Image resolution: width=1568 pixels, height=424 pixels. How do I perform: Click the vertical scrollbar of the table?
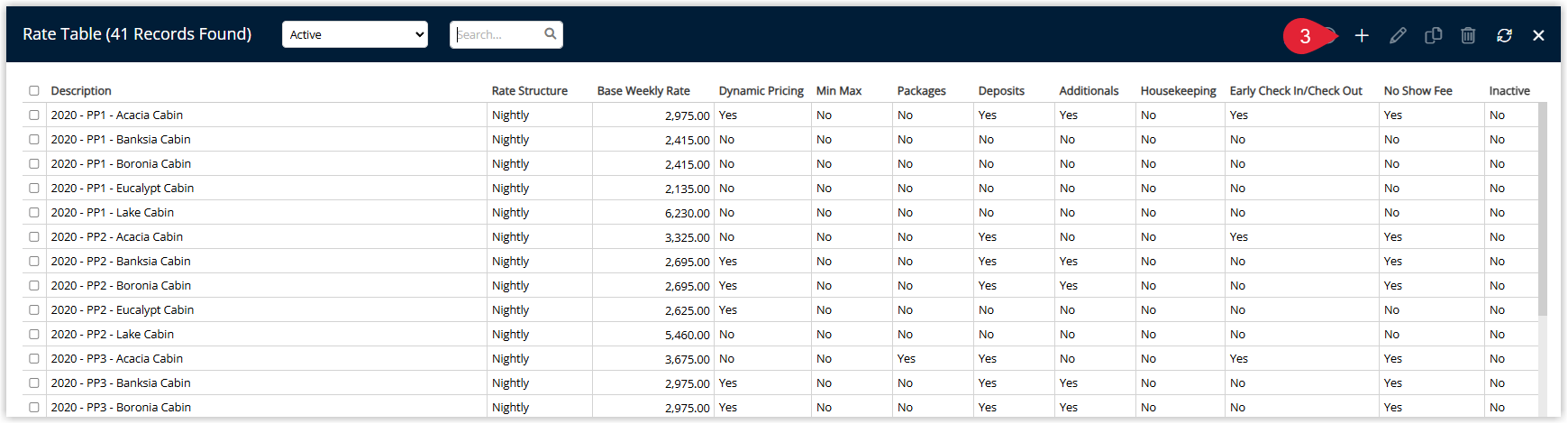click(x=1542, y=209)
